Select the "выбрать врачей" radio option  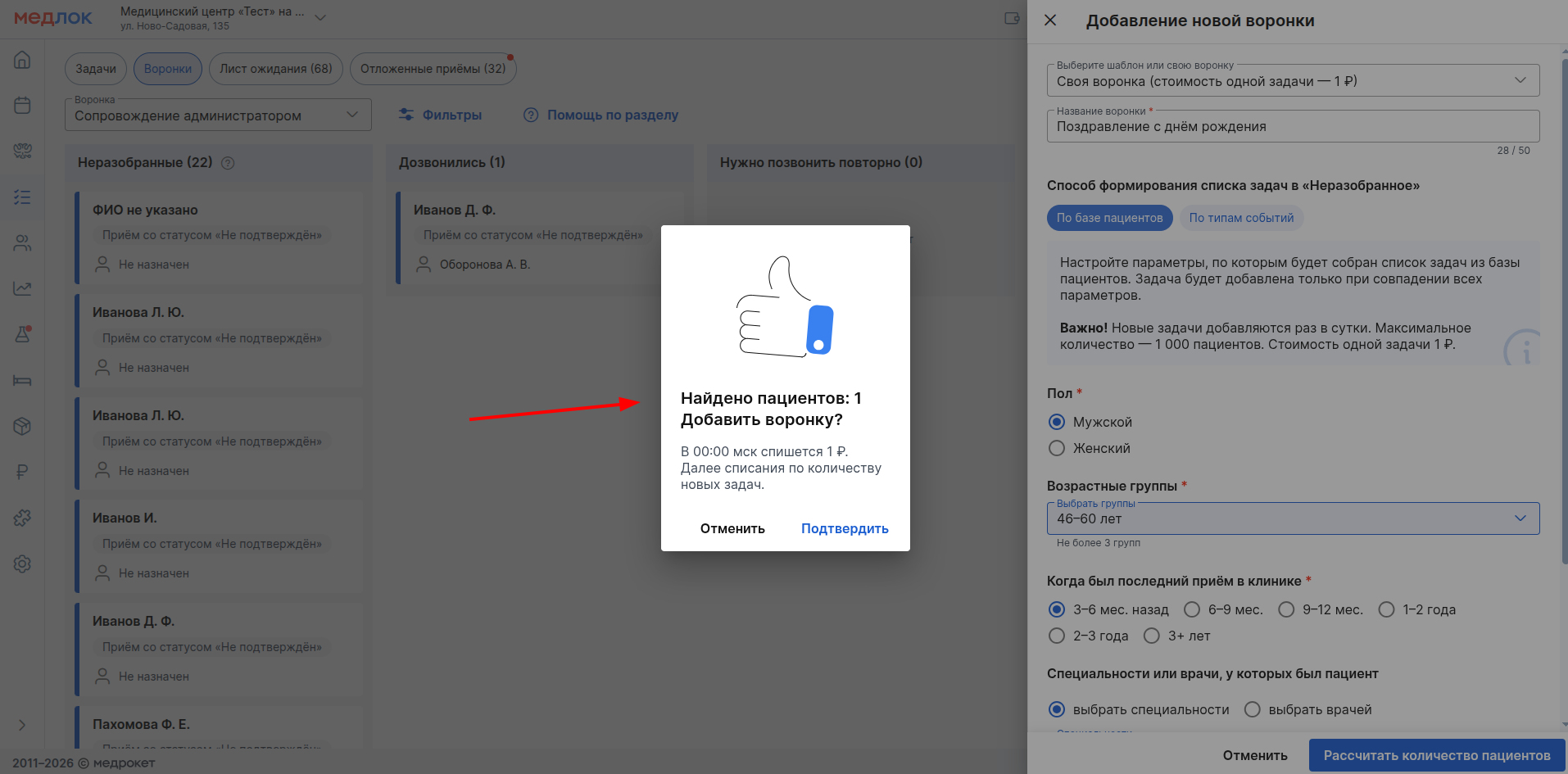point(1252,709)
